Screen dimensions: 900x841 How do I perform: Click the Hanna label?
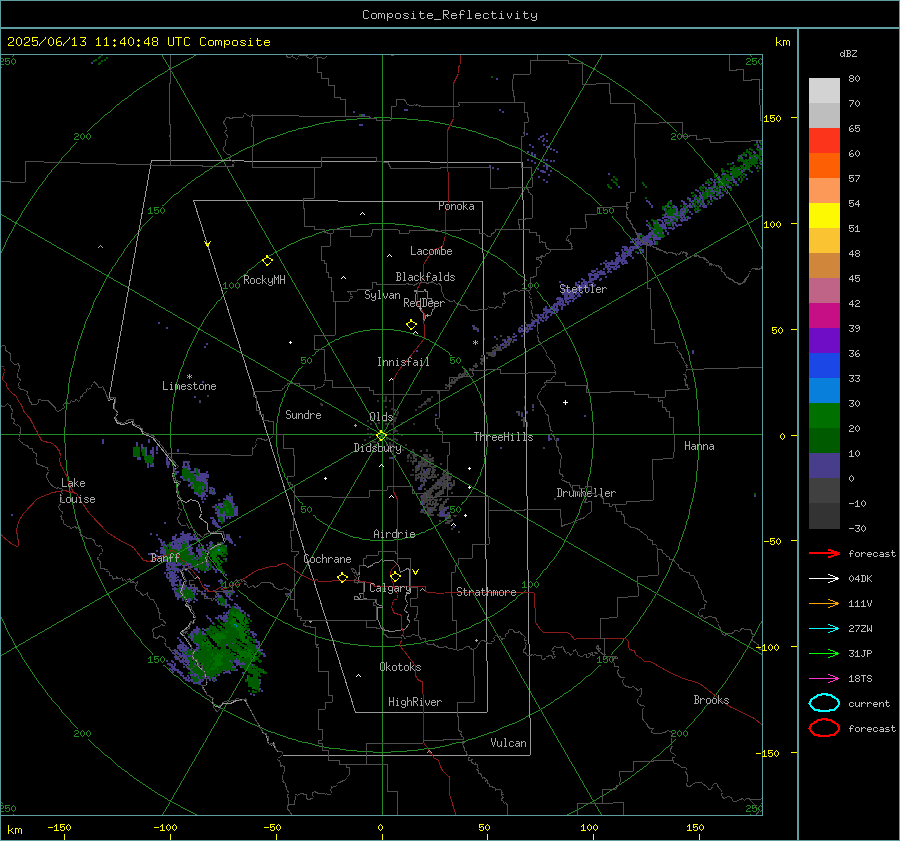[699, 446]
